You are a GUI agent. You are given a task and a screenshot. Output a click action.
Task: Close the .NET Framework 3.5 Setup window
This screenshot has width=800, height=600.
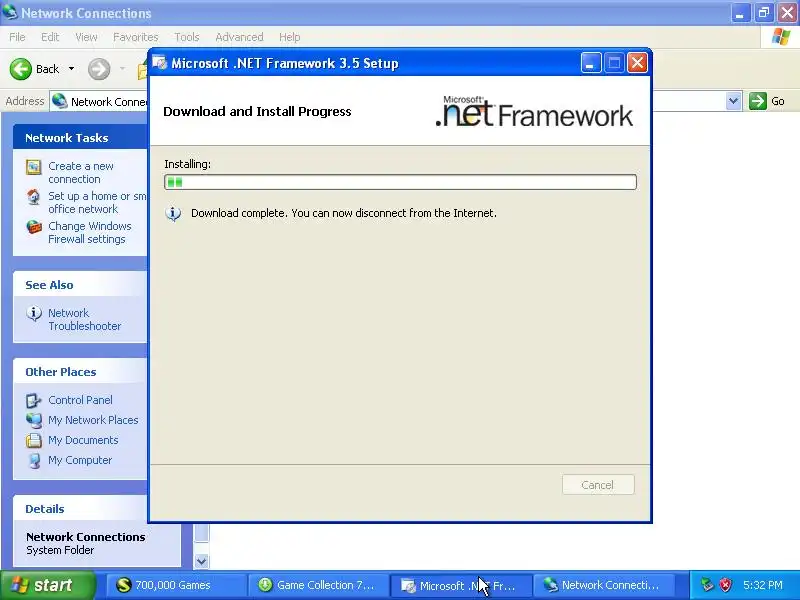pyautogui.click(x=637, y=63)
